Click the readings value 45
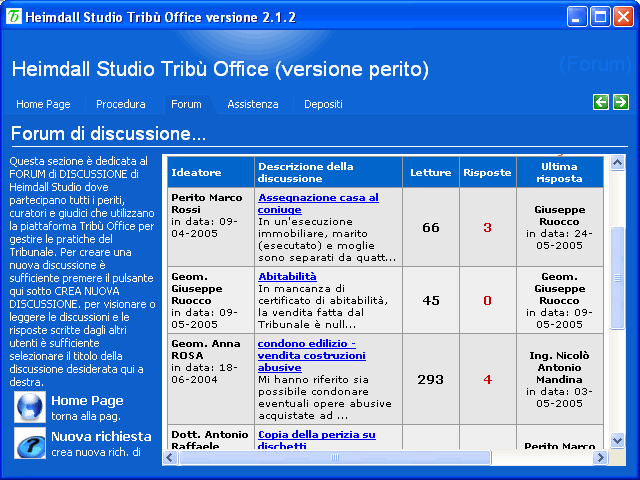The width and height of the screenshot is (640, 480). point(431,301)
